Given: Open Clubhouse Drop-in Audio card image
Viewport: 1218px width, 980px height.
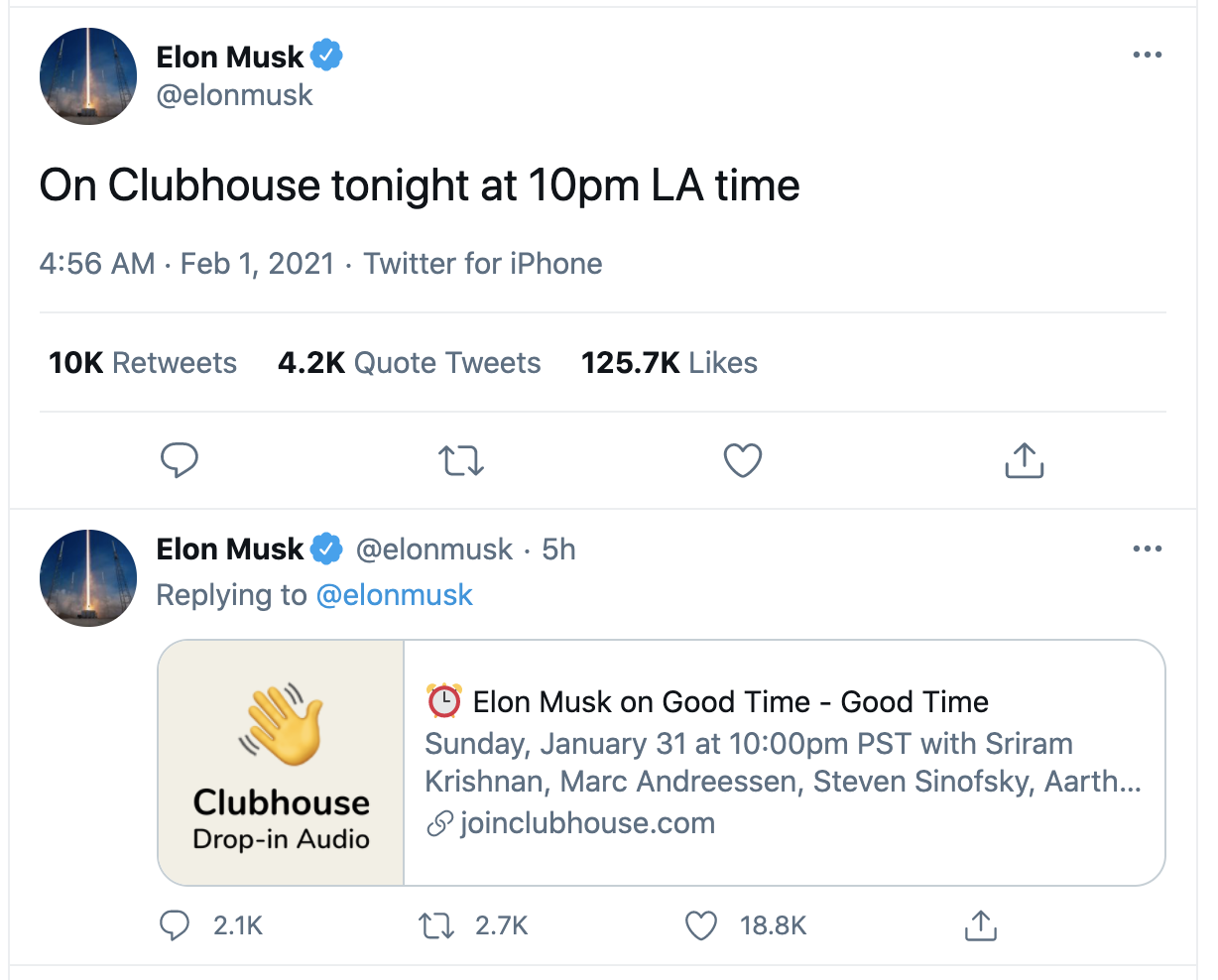Looking at the screenshot, I should click(282, 762).
